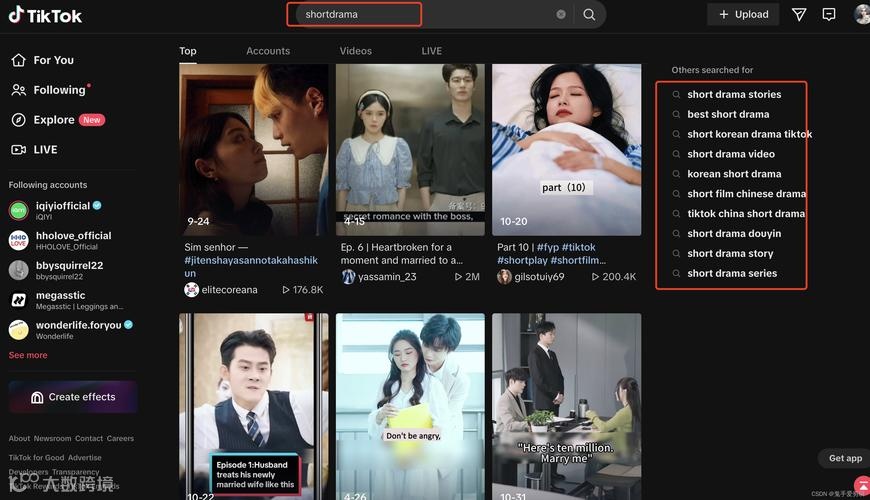Open the Here's ten million video thumbnail
This screenshot has height=500, width=870.
click(x=566, y=406)
